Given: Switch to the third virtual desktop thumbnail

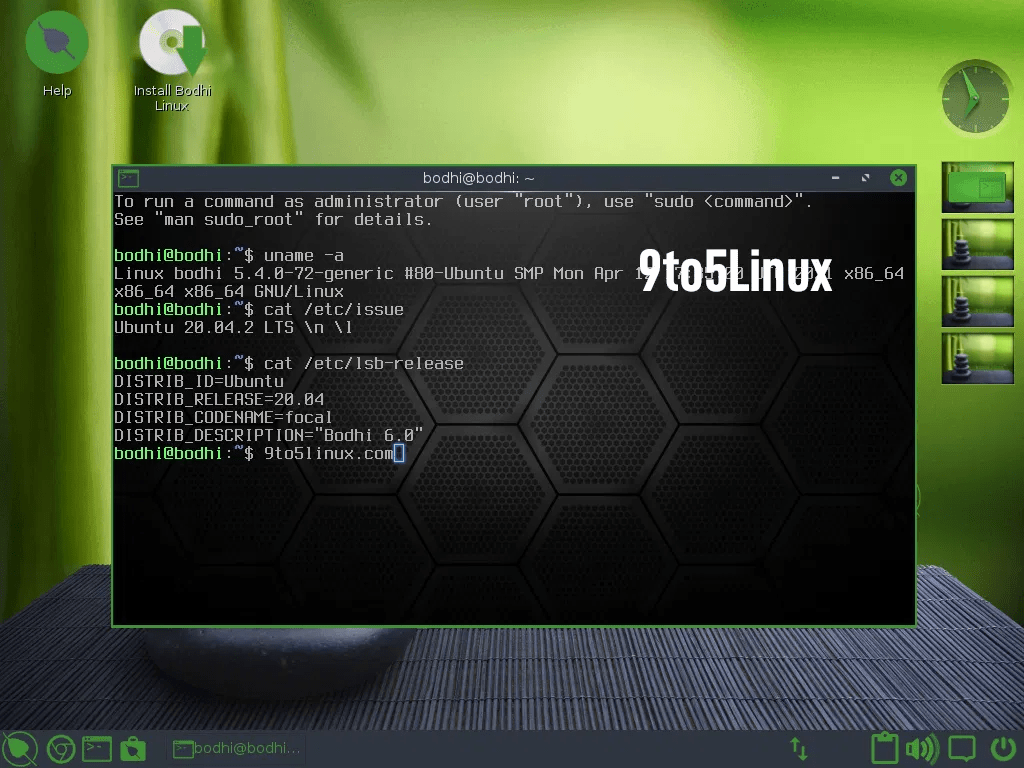Looking at the screenshot, I should pos(977,301).
